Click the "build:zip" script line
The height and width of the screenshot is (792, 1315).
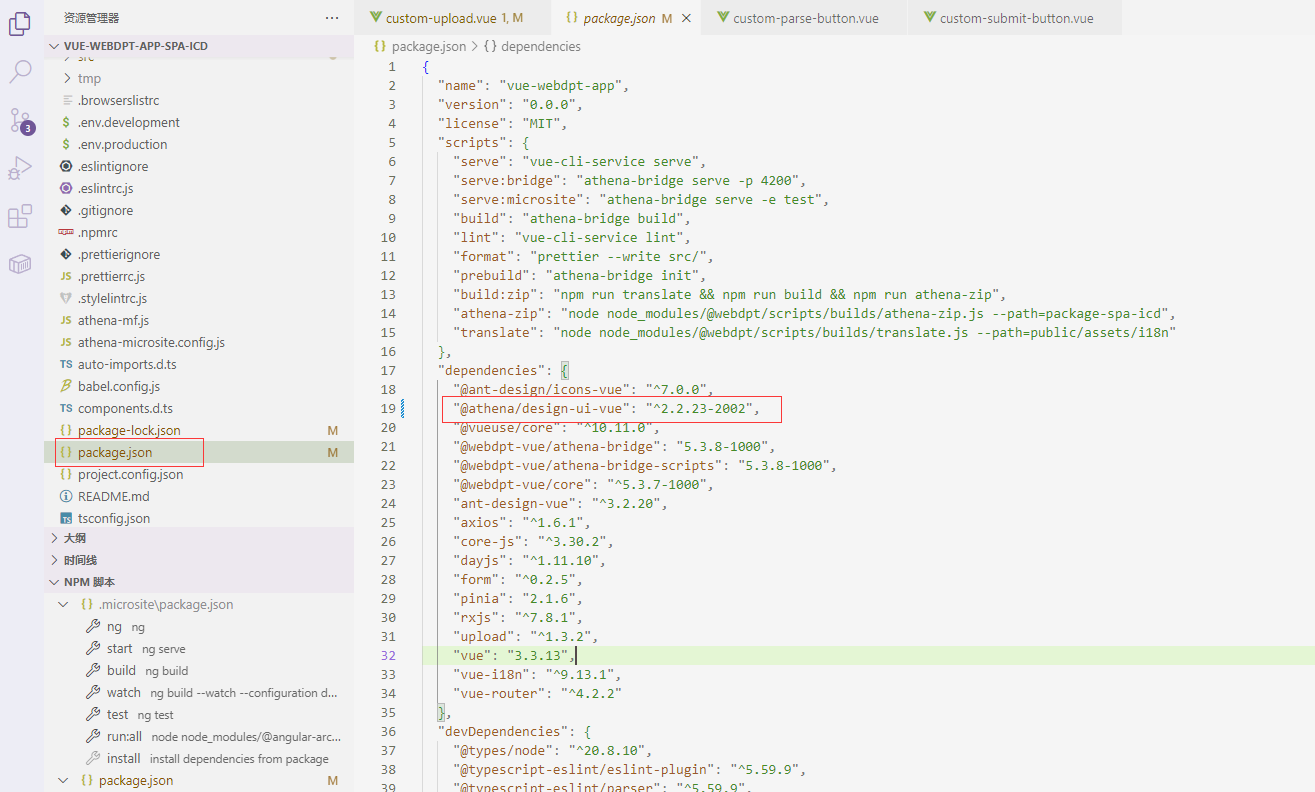pyautogui.click(x=729, y=294)
